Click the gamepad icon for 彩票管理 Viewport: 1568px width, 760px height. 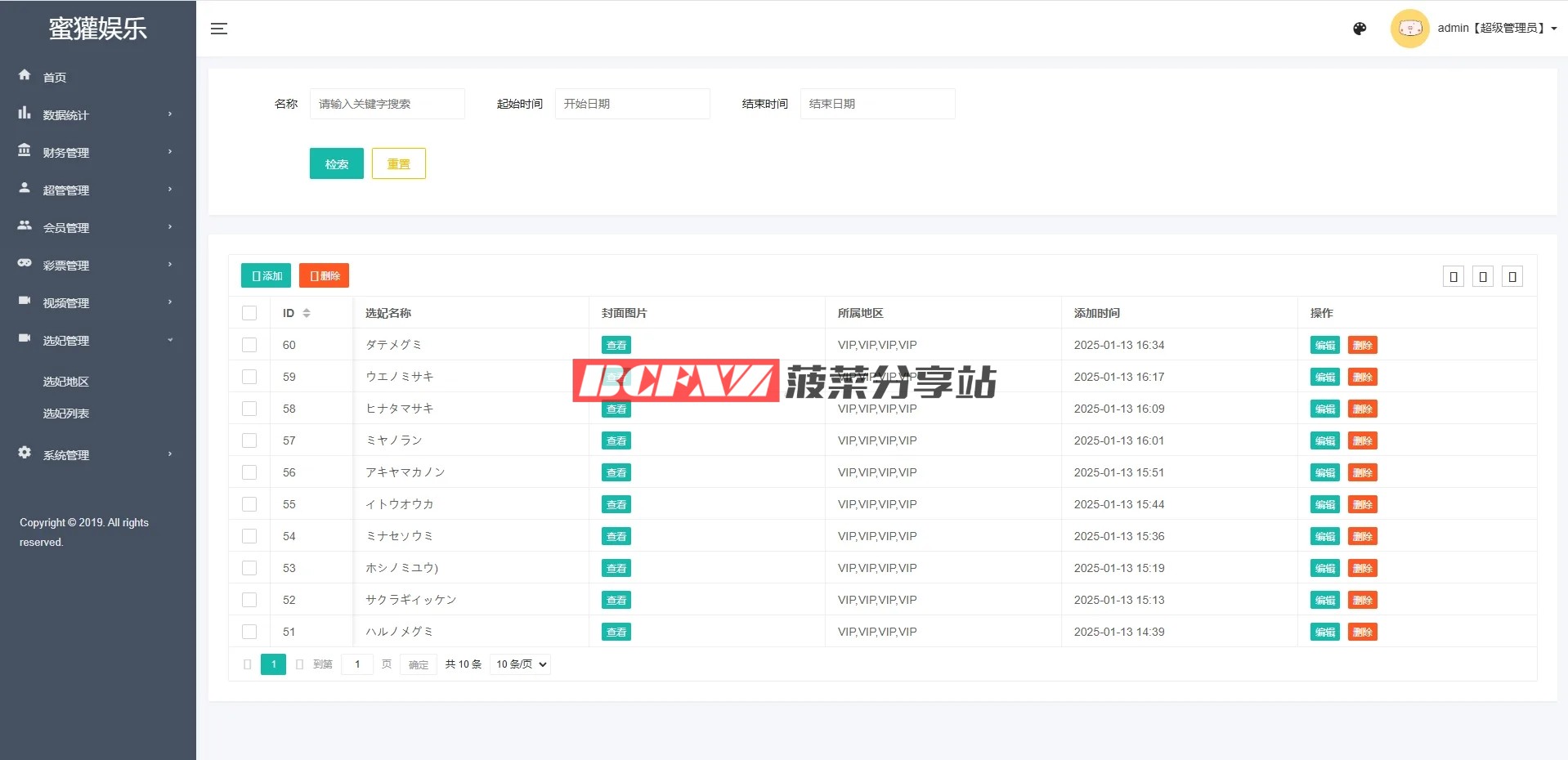tap(25, 263)
